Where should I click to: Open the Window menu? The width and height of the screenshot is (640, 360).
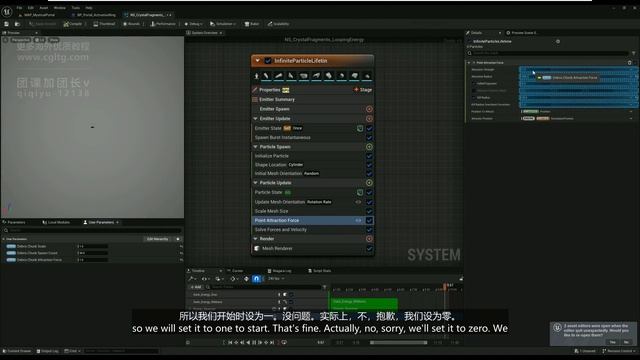pos(60,8)
